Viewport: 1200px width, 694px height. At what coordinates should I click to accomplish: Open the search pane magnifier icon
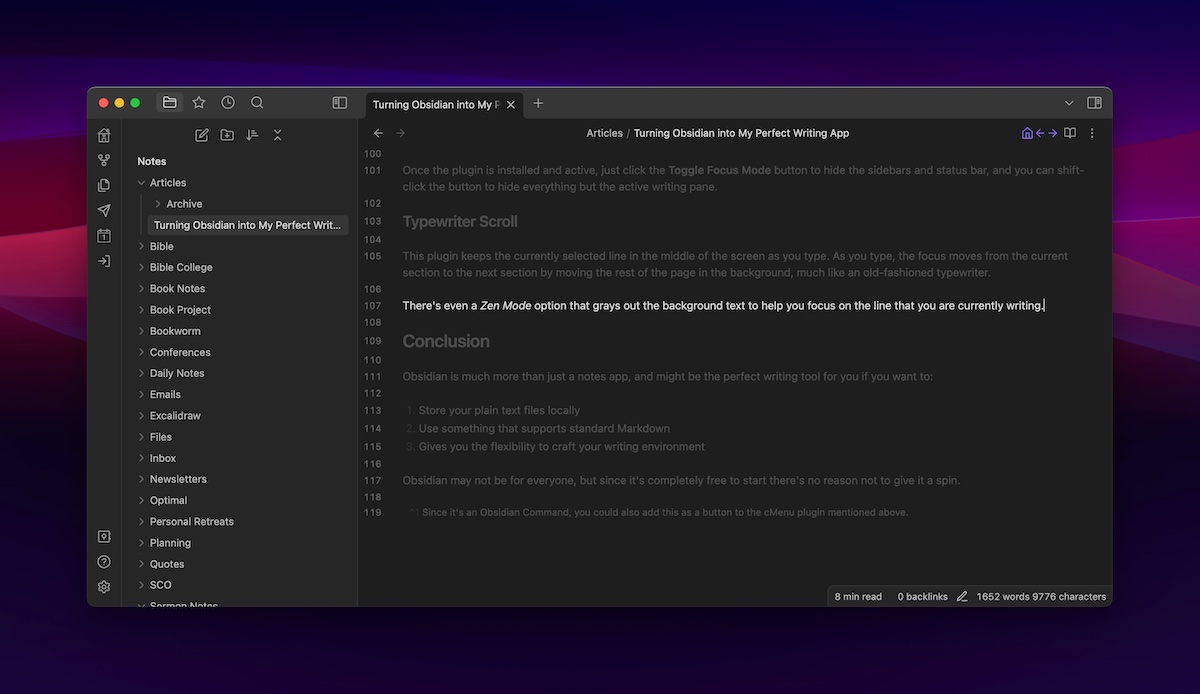(257, 103)
